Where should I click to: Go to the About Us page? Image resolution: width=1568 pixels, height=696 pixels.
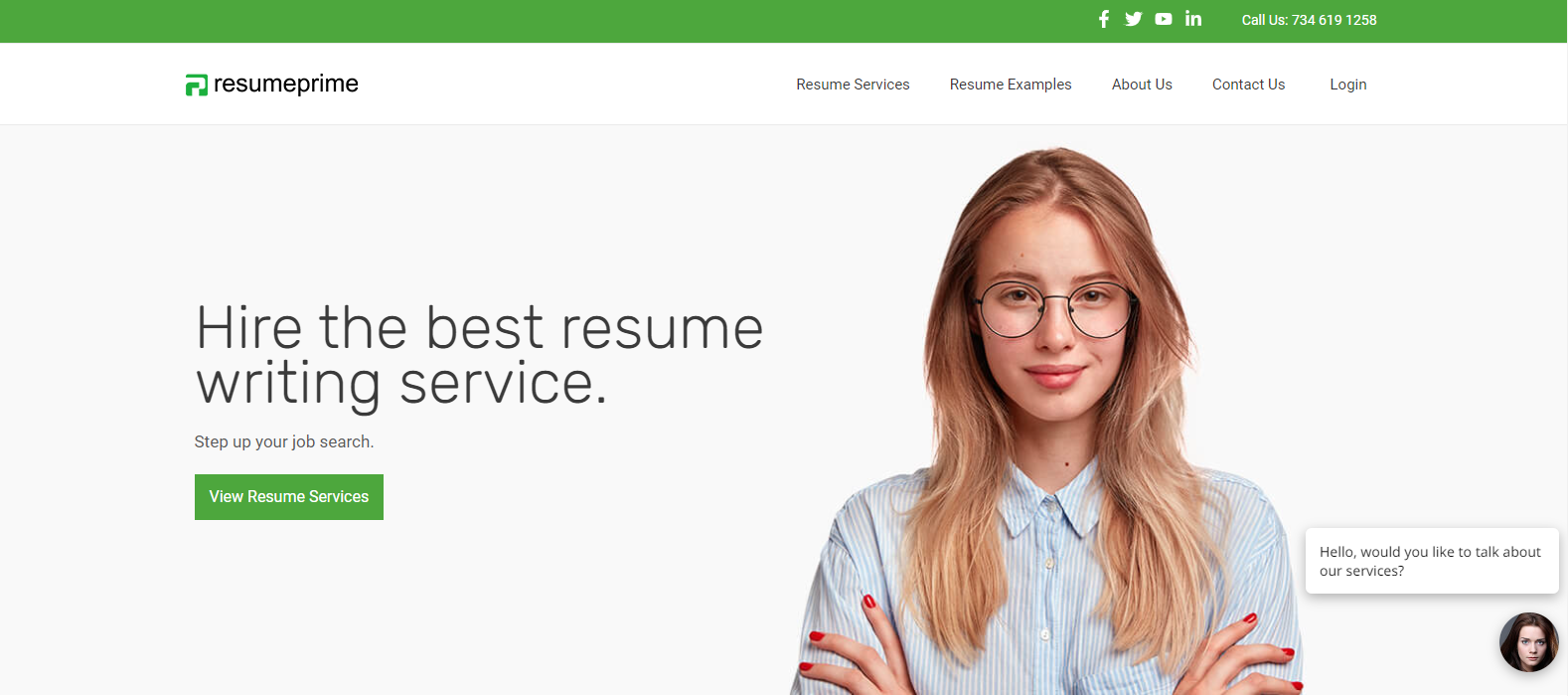pos(1142,85)
